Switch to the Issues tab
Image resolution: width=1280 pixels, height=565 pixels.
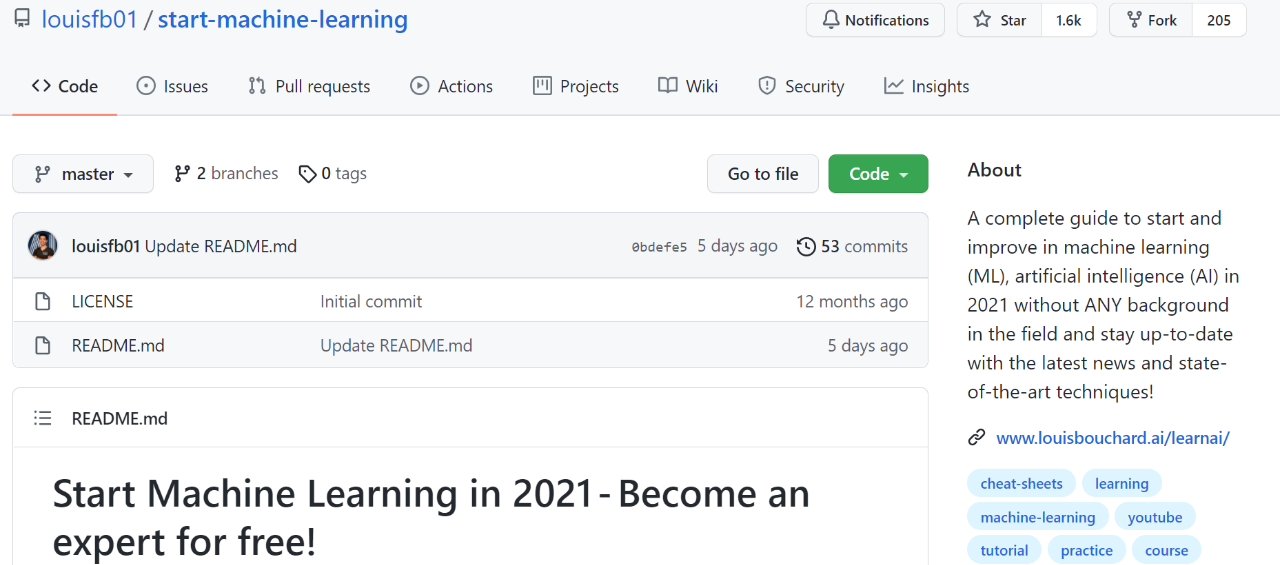pyautogui.click(x=173, y=86)
